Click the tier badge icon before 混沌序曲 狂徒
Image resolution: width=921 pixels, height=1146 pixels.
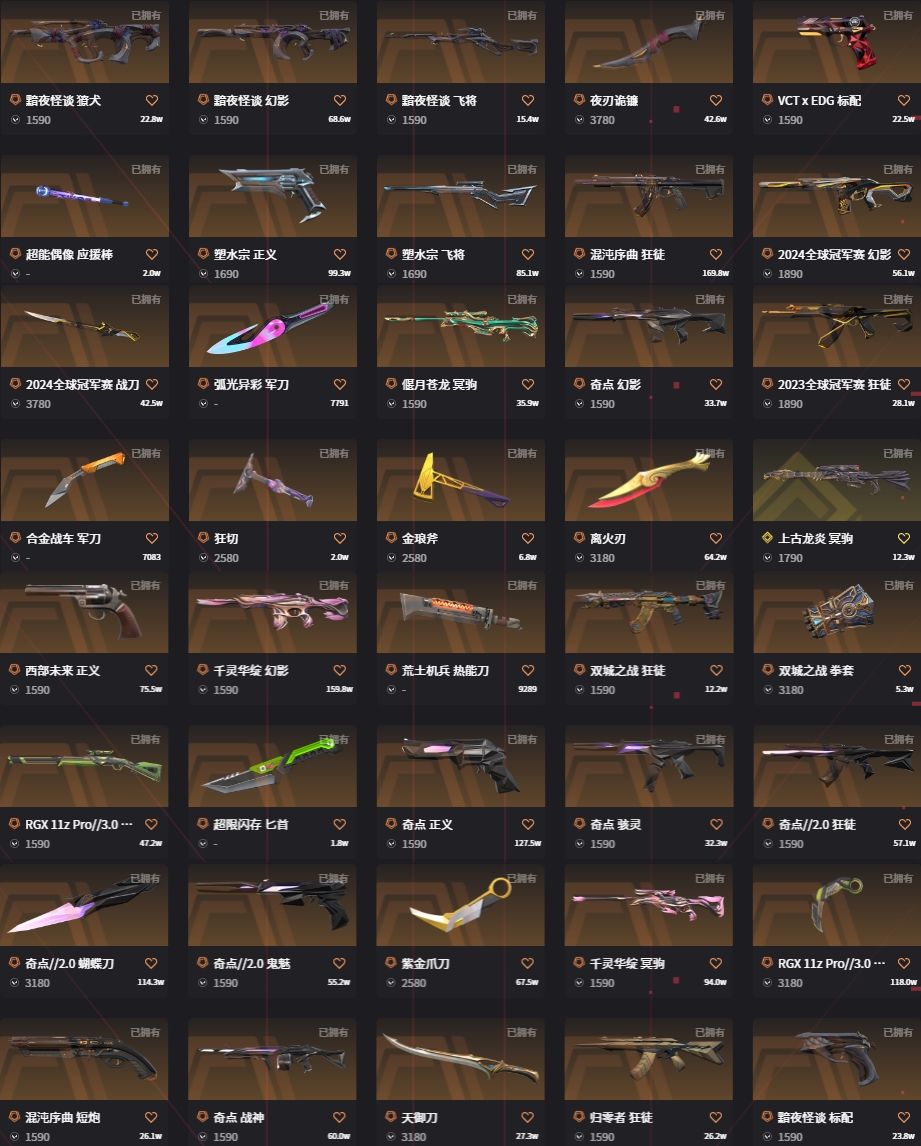pos(579,254)
